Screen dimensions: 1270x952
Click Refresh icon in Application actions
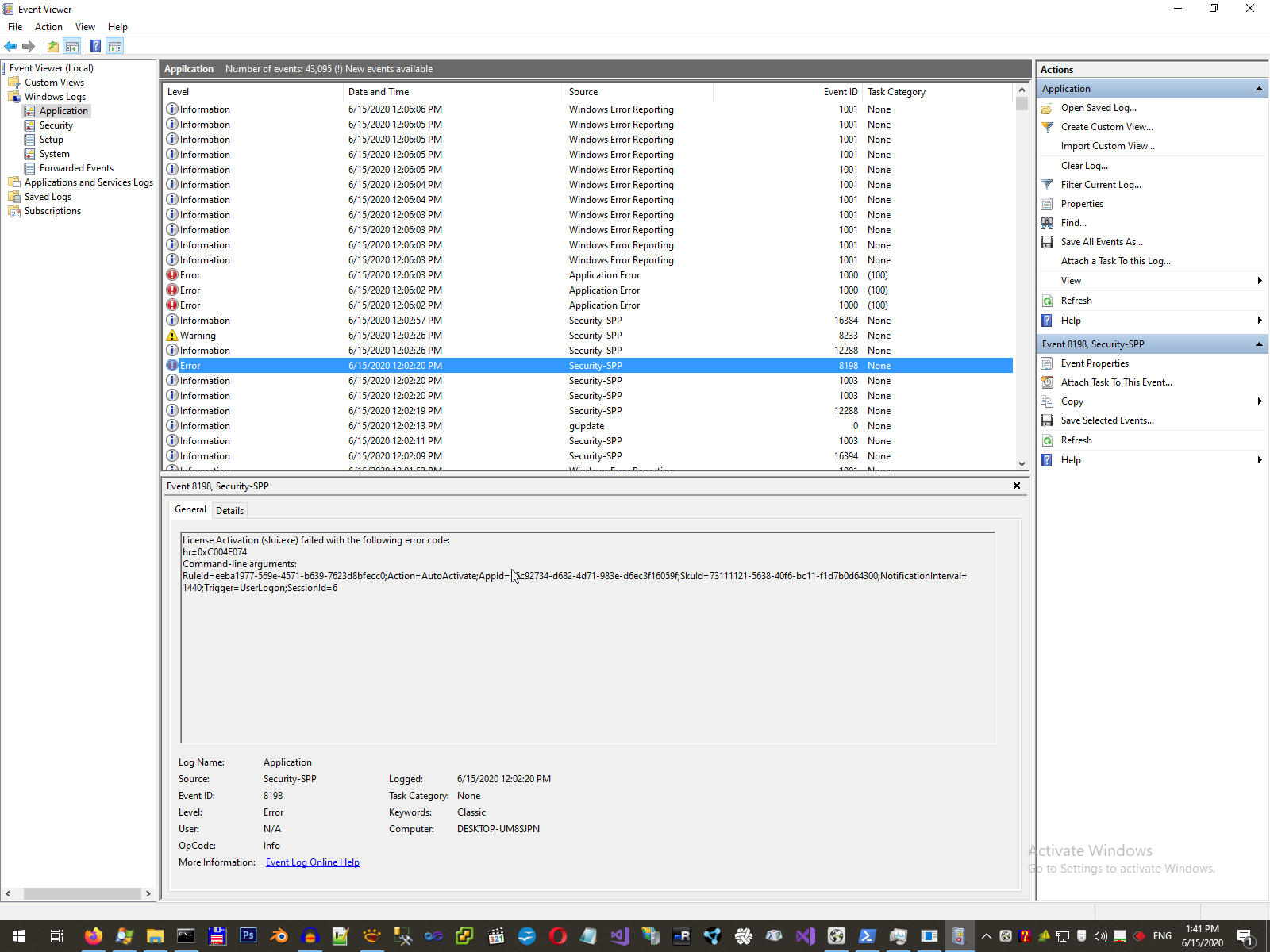point(1047,301)
